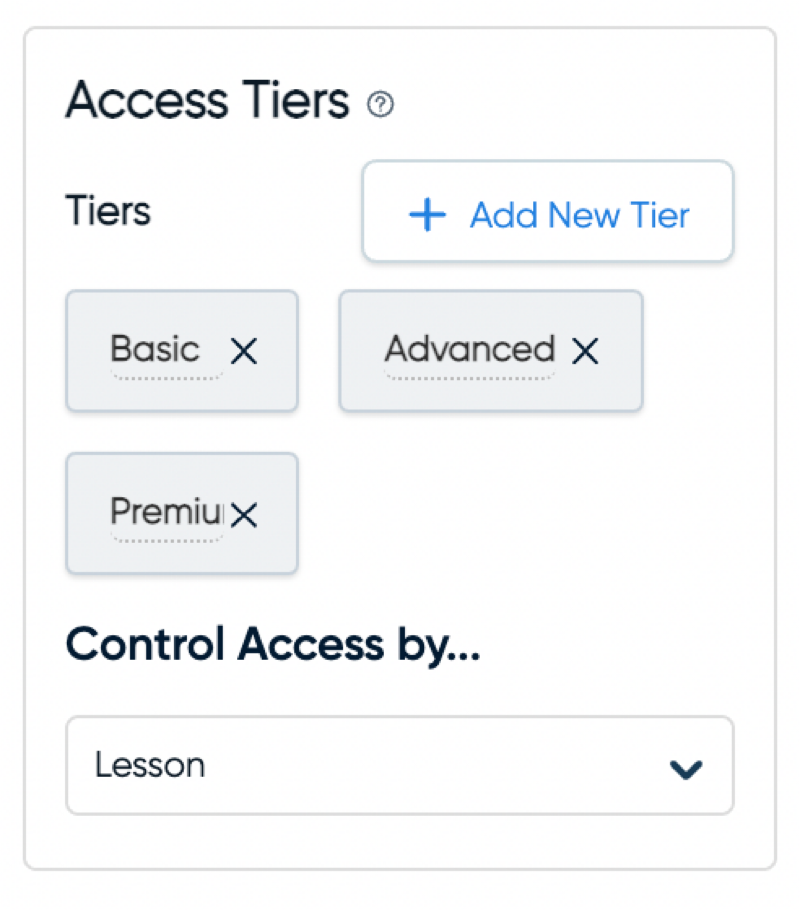Remove the Basic tier with its X
800x910 pixels.
pyautogui.click(x=244, y=351)
